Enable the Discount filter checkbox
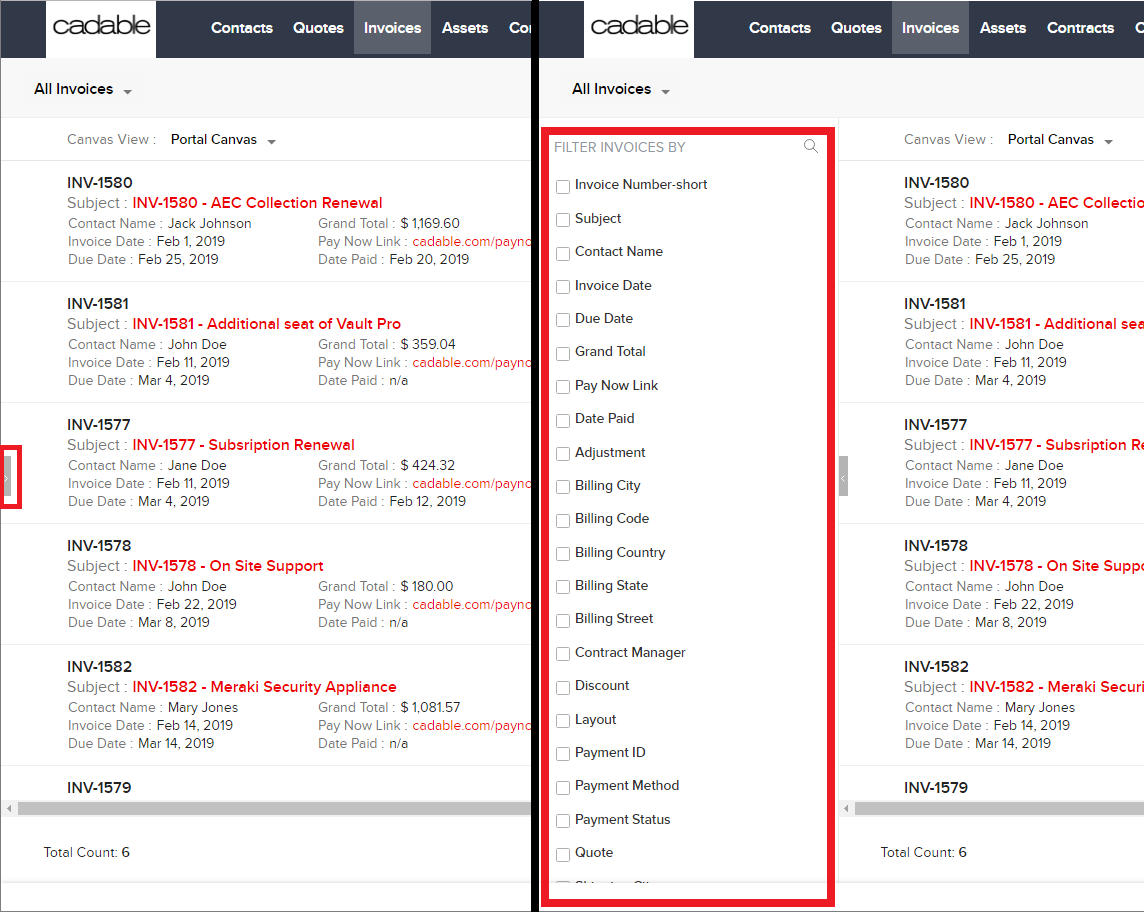The image size is (1148, 914). tap(563, 688)
